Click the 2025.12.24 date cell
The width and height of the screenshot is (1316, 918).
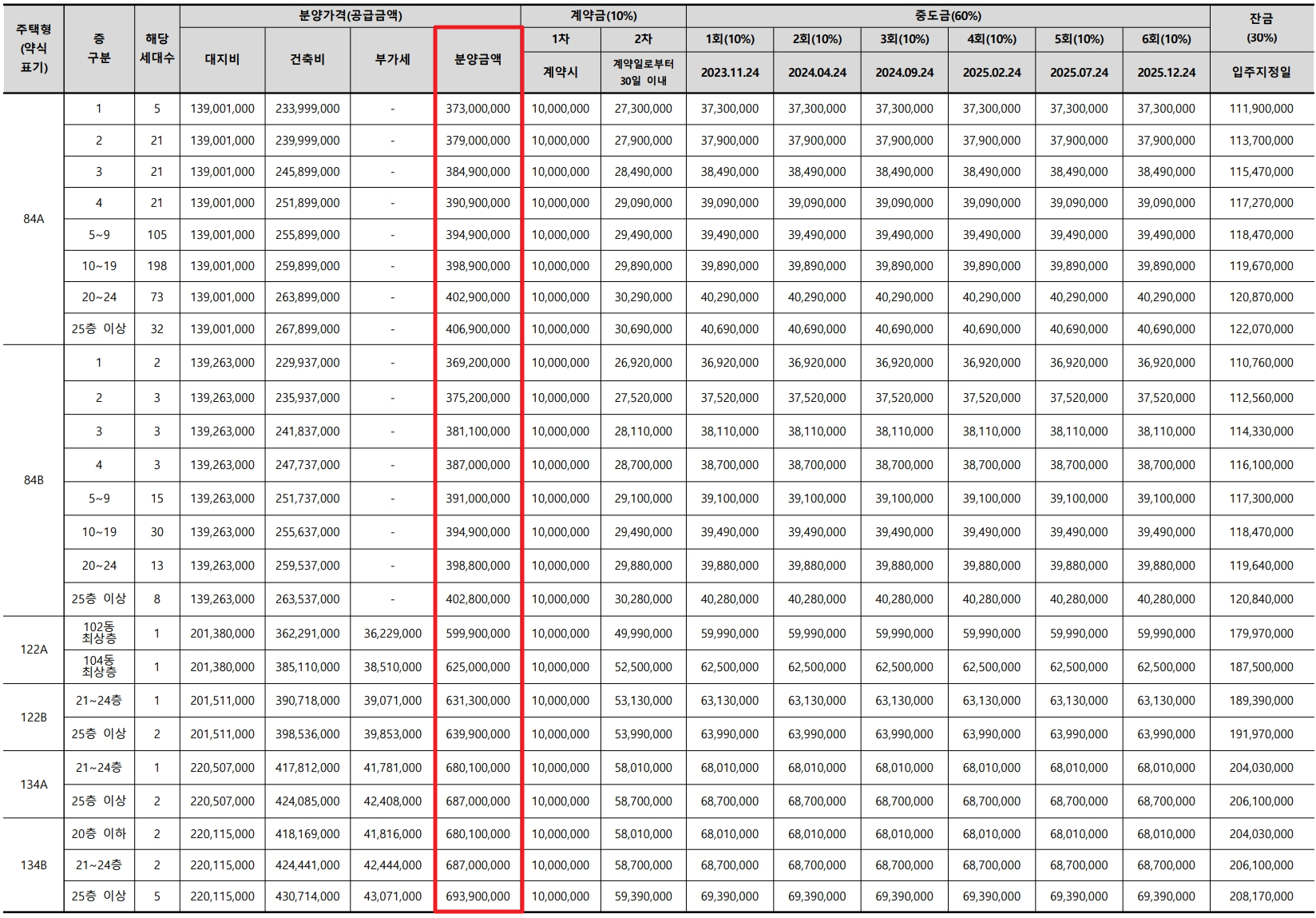(x=1166, y=73)
